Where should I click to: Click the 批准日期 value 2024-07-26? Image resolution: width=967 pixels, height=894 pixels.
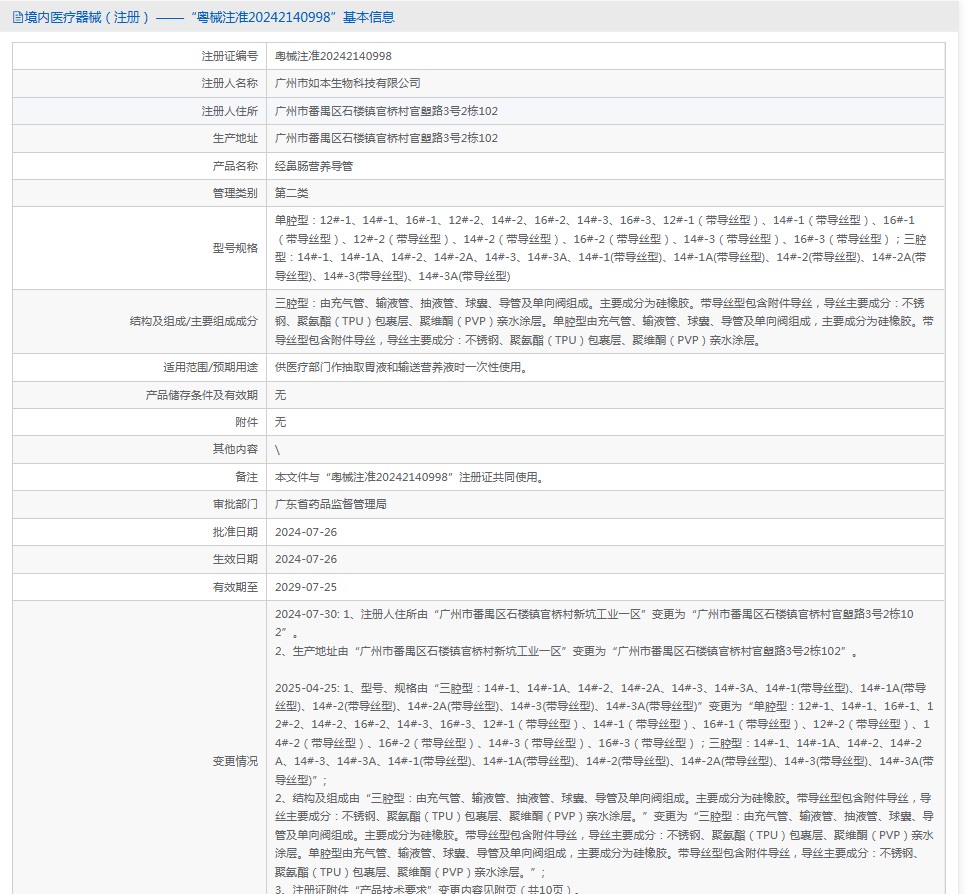pos(306,532)
